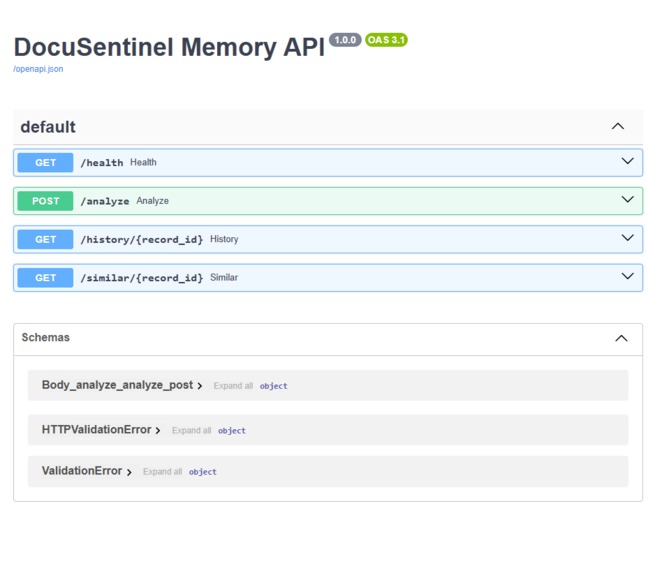Screen dimensions: 648x573
Task: Click Expand all next to ValidationError
Action: pyautogui.click(x=162, y=472)
